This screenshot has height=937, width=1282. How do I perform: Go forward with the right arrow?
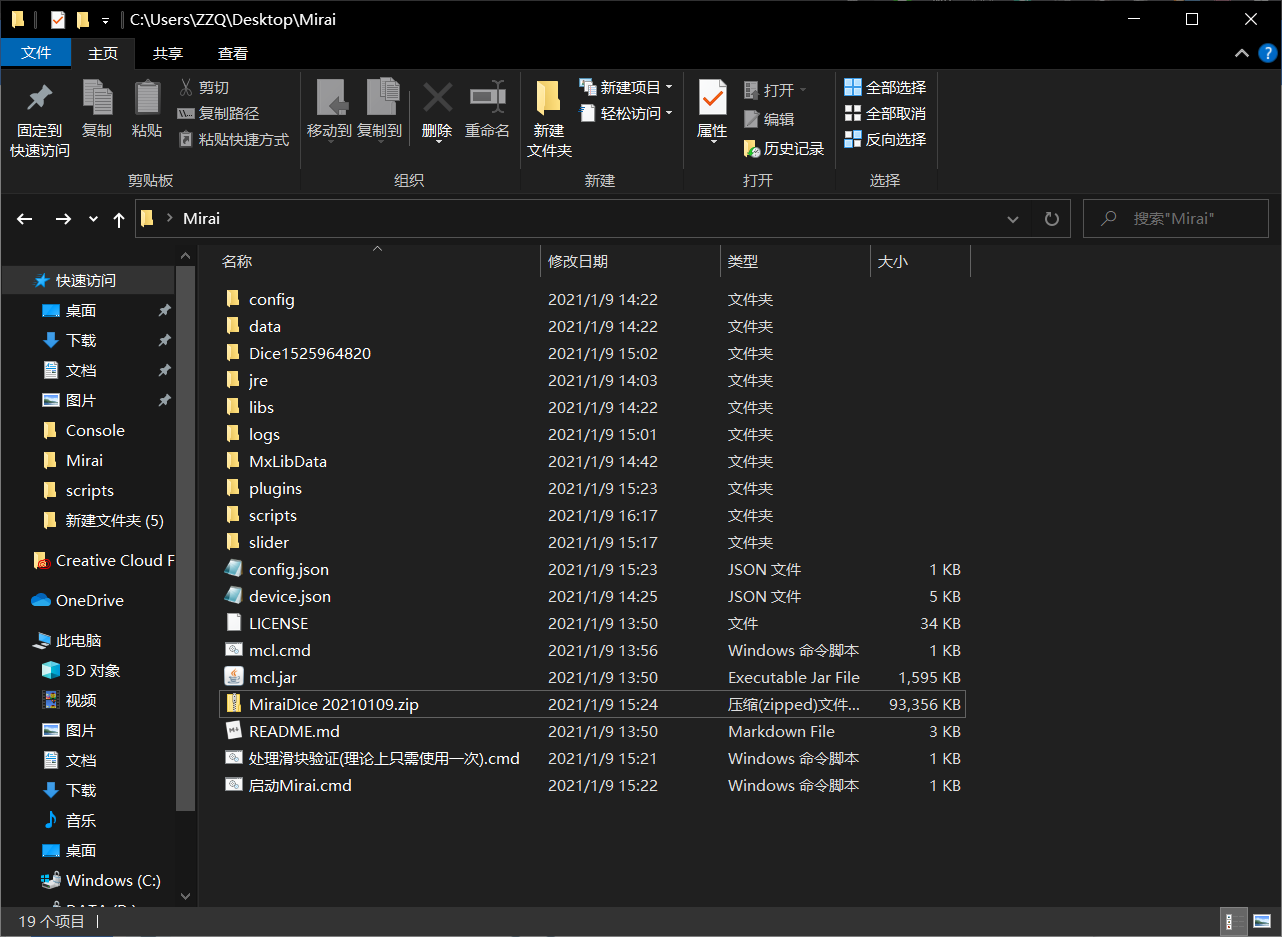tap(63, 219)
